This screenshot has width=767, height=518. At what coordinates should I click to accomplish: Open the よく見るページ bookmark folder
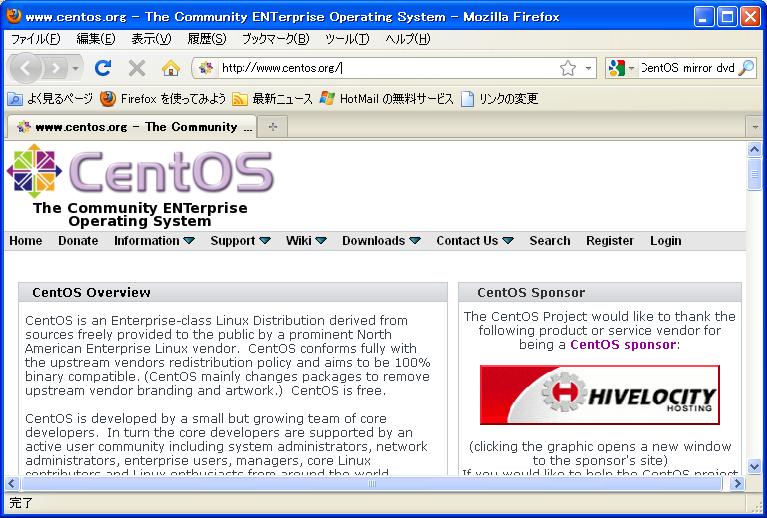[50, 99]
